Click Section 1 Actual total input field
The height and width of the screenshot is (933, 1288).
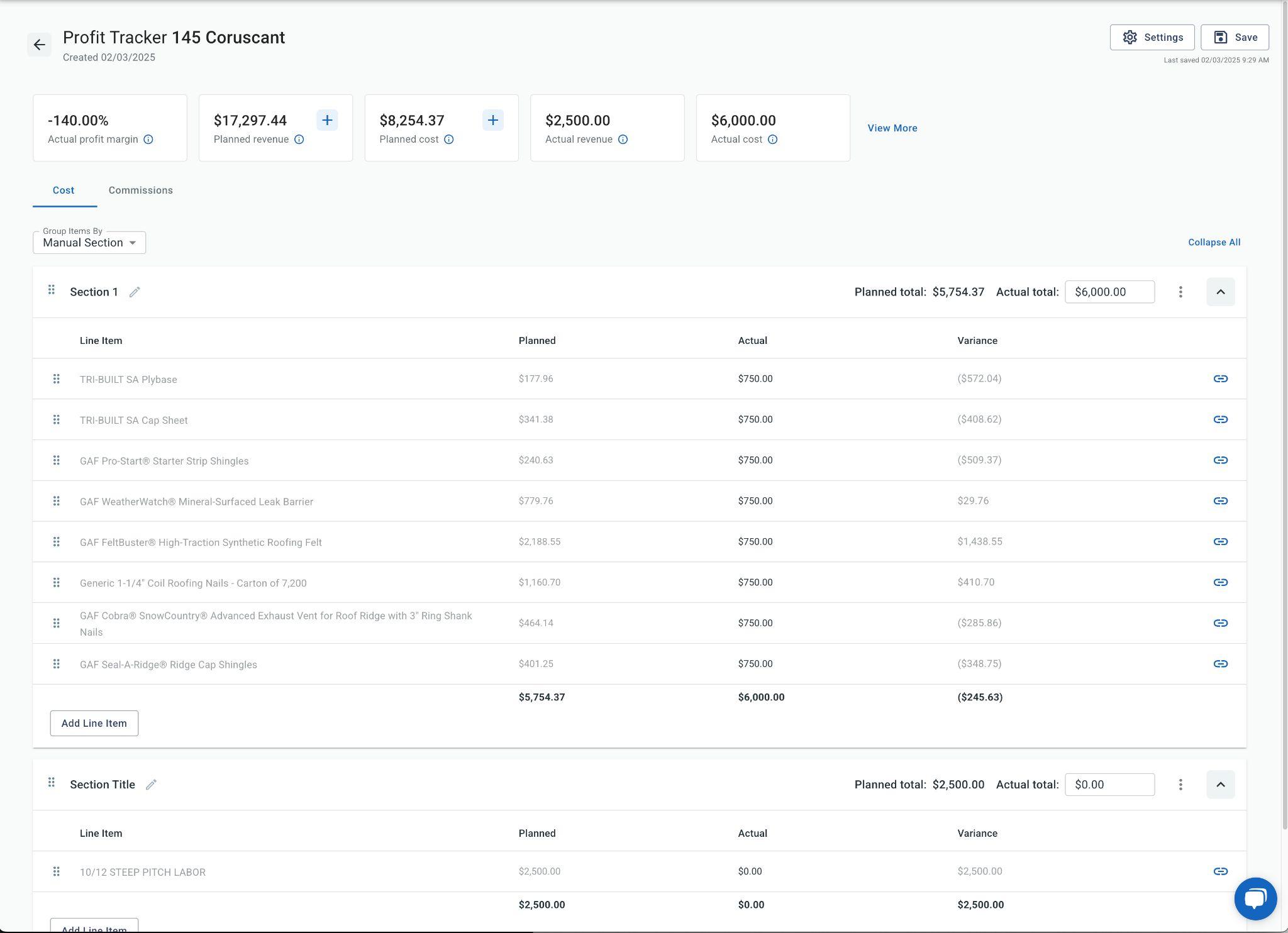1109,292
